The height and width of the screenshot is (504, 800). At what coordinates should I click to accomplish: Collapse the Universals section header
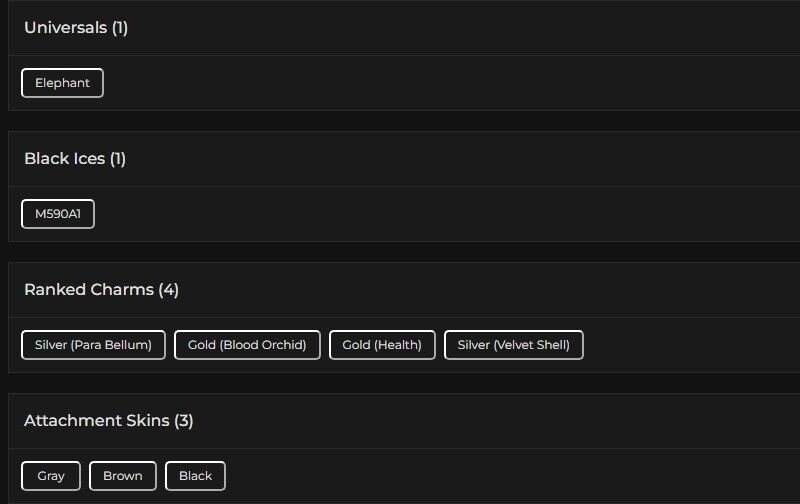(65, 28)
